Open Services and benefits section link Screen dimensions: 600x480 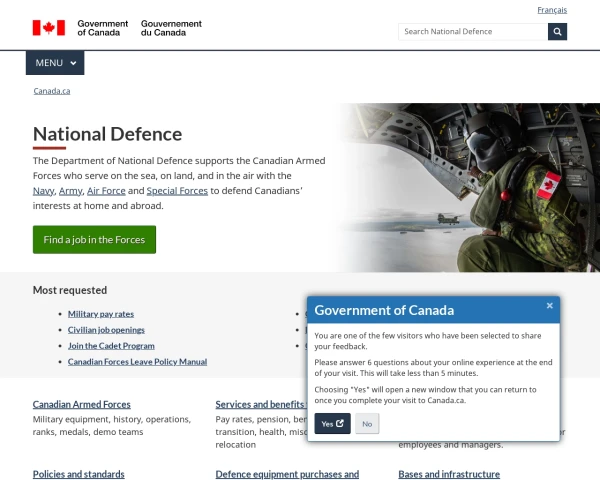click(261, 404)
